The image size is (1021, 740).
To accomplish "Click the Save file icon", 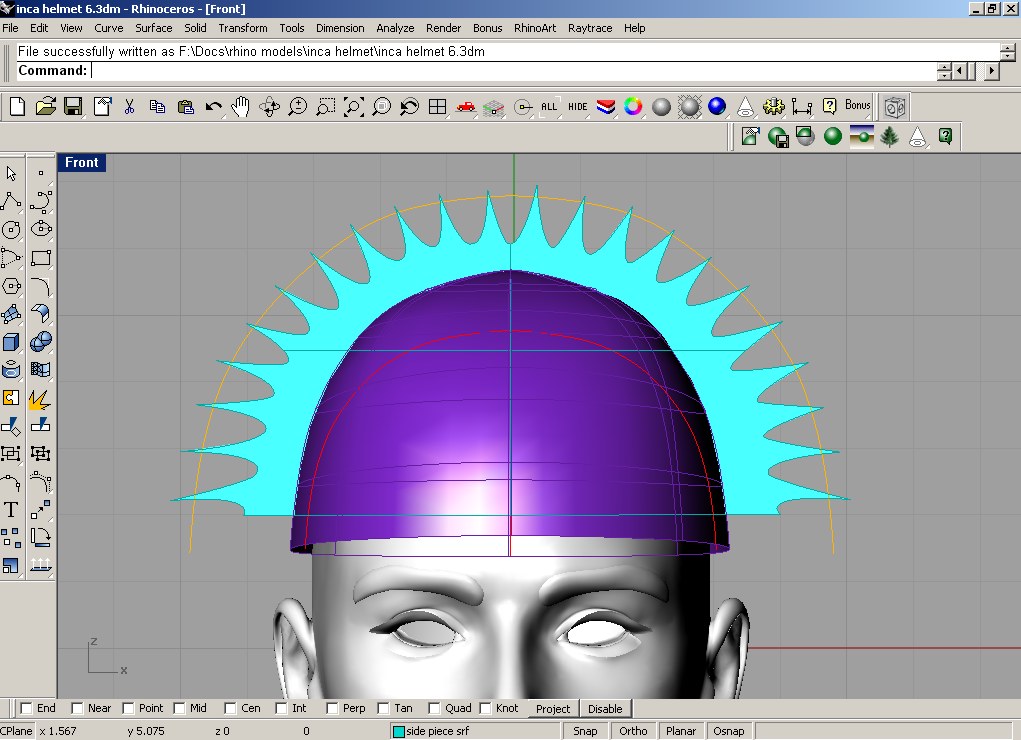I will pyautogui.click(x=73, y=106).
